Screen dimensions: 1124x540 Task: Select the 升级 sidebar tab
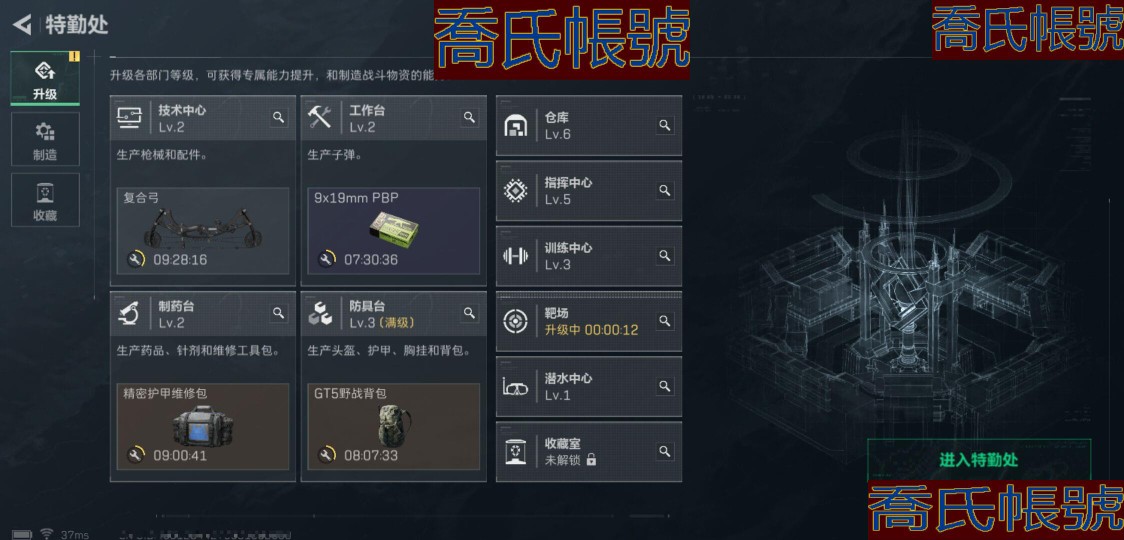pos(45,79)
